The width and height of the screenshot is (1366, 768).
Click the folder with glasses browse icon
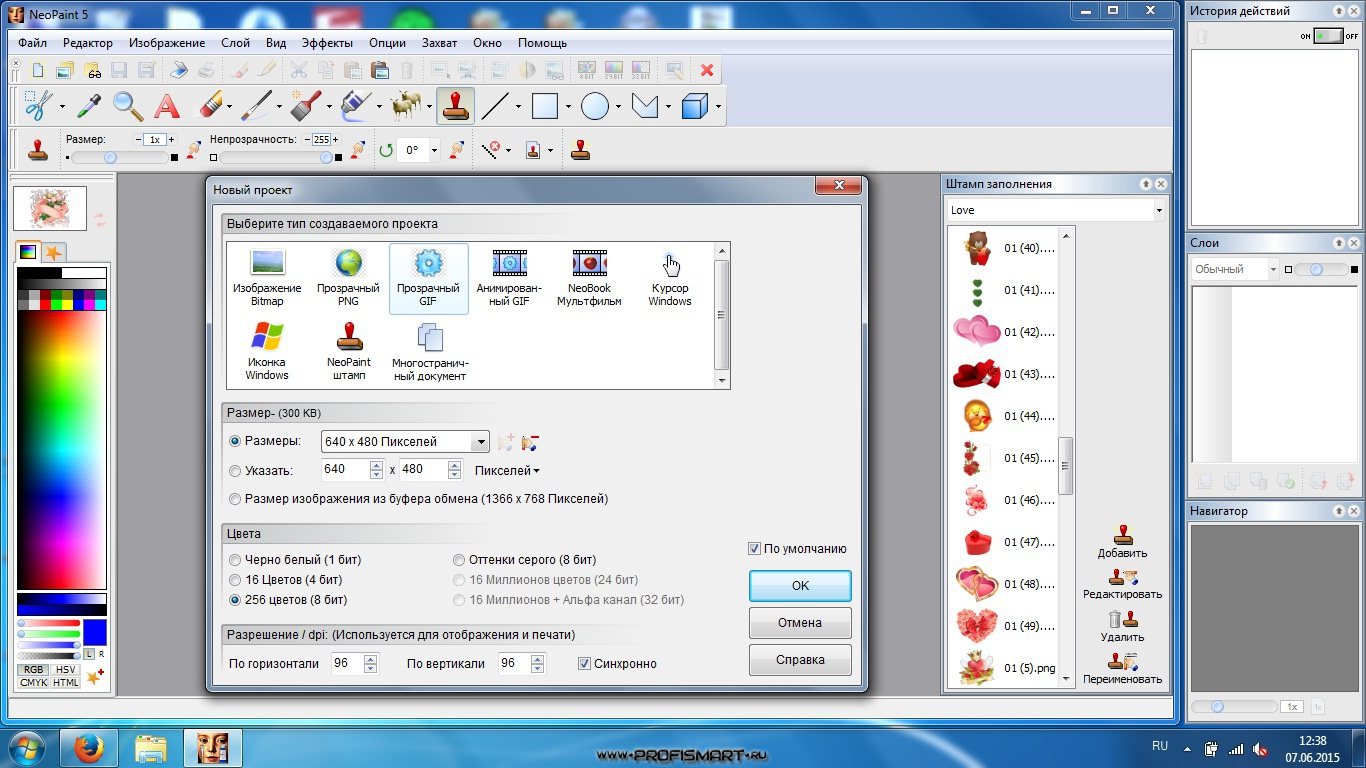point(92,70)
